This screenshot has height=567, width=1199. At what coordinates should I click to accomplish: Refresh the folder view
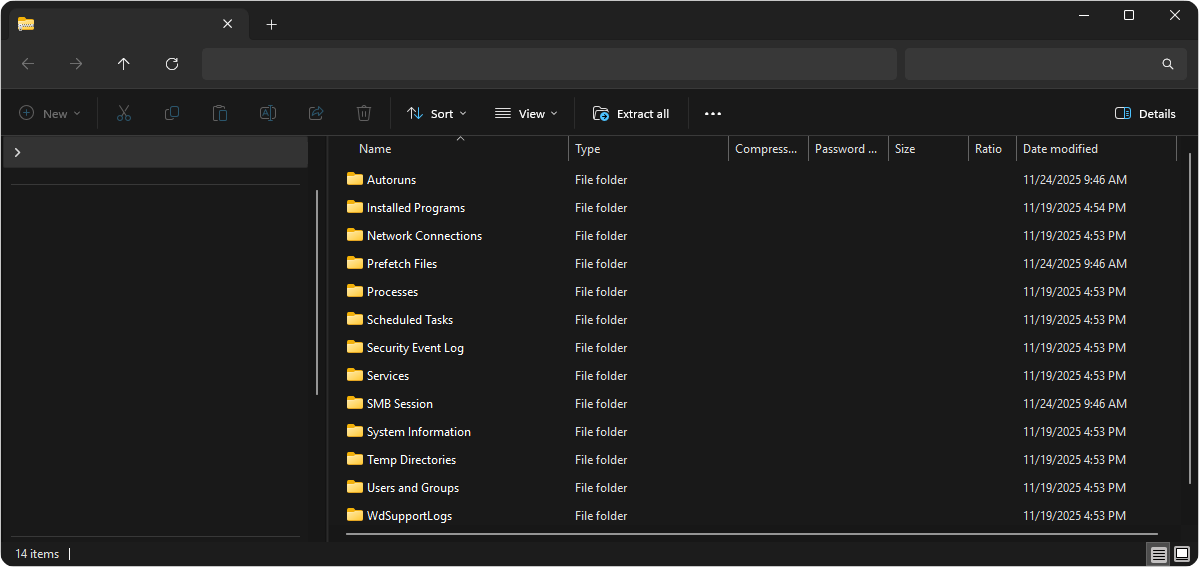pyautogui.click(x=172, y=64)
